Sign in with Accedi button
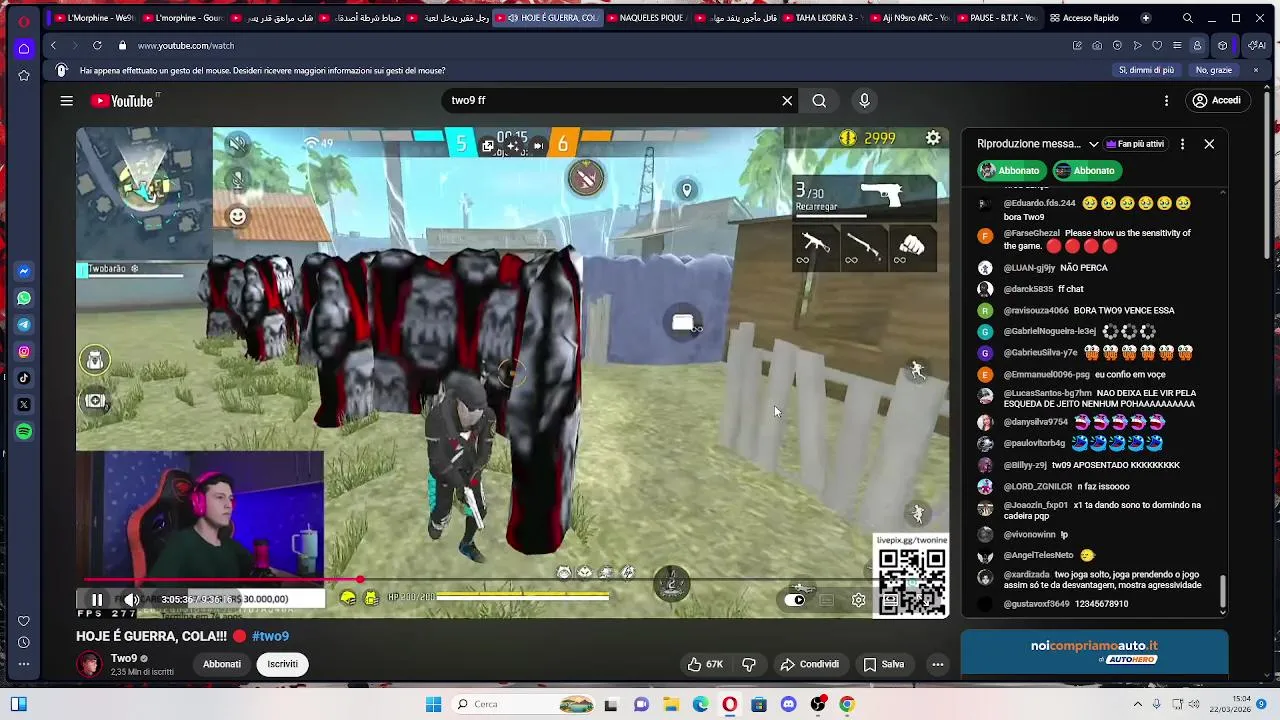Image resolution: width=1280 pixels, height=720 pixels. point(1216,101)
